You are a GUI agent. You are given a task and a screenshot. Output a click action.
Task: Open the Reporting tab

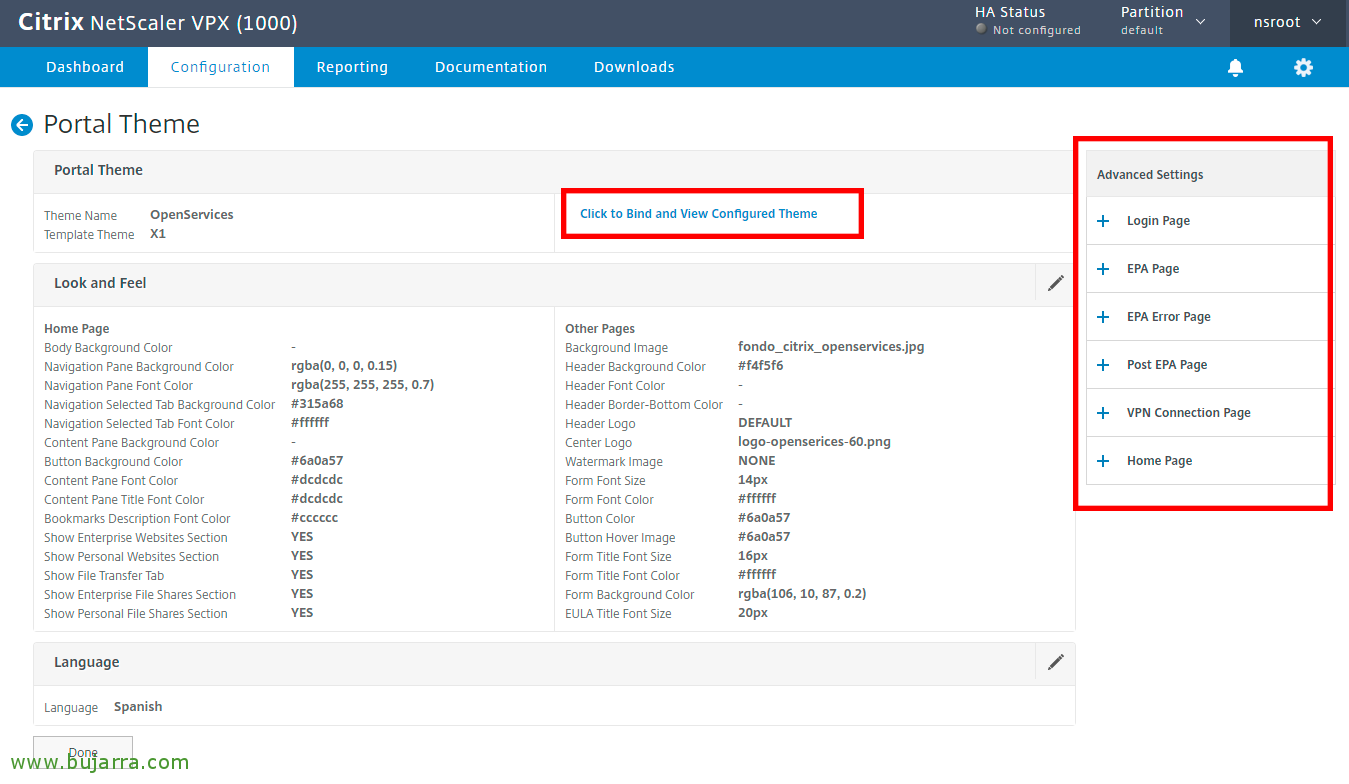point(352,67)
